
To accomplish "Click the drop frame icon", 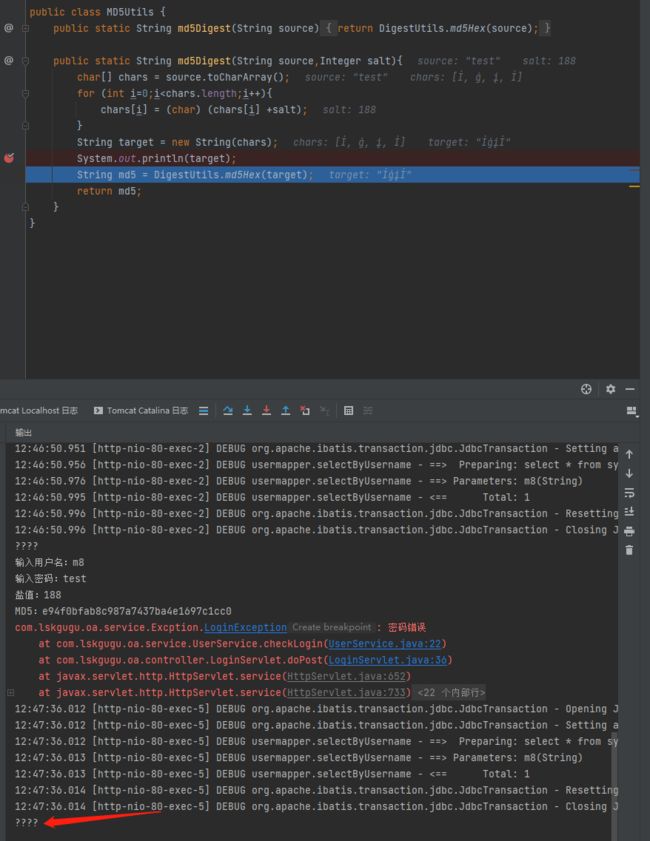I will click(305, 410).
